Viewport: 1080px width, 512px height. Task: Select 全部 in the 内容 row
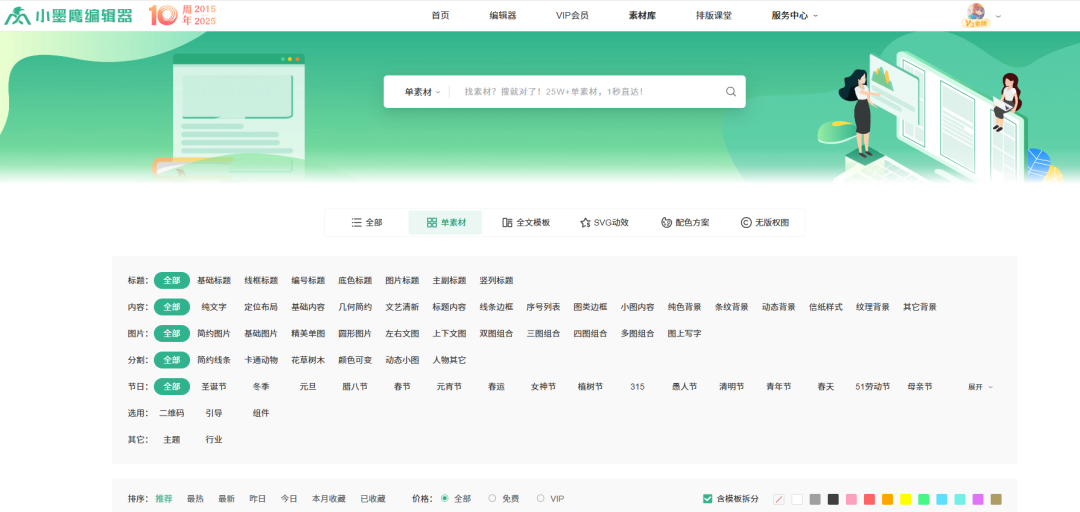point(172,307)
